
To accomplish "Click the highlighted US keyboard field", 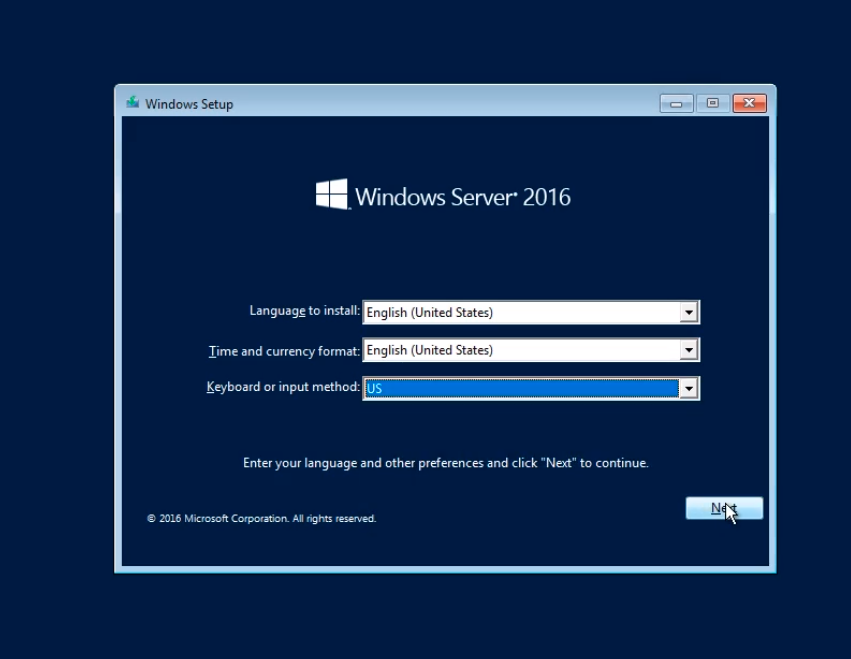I will click(520, 389).
